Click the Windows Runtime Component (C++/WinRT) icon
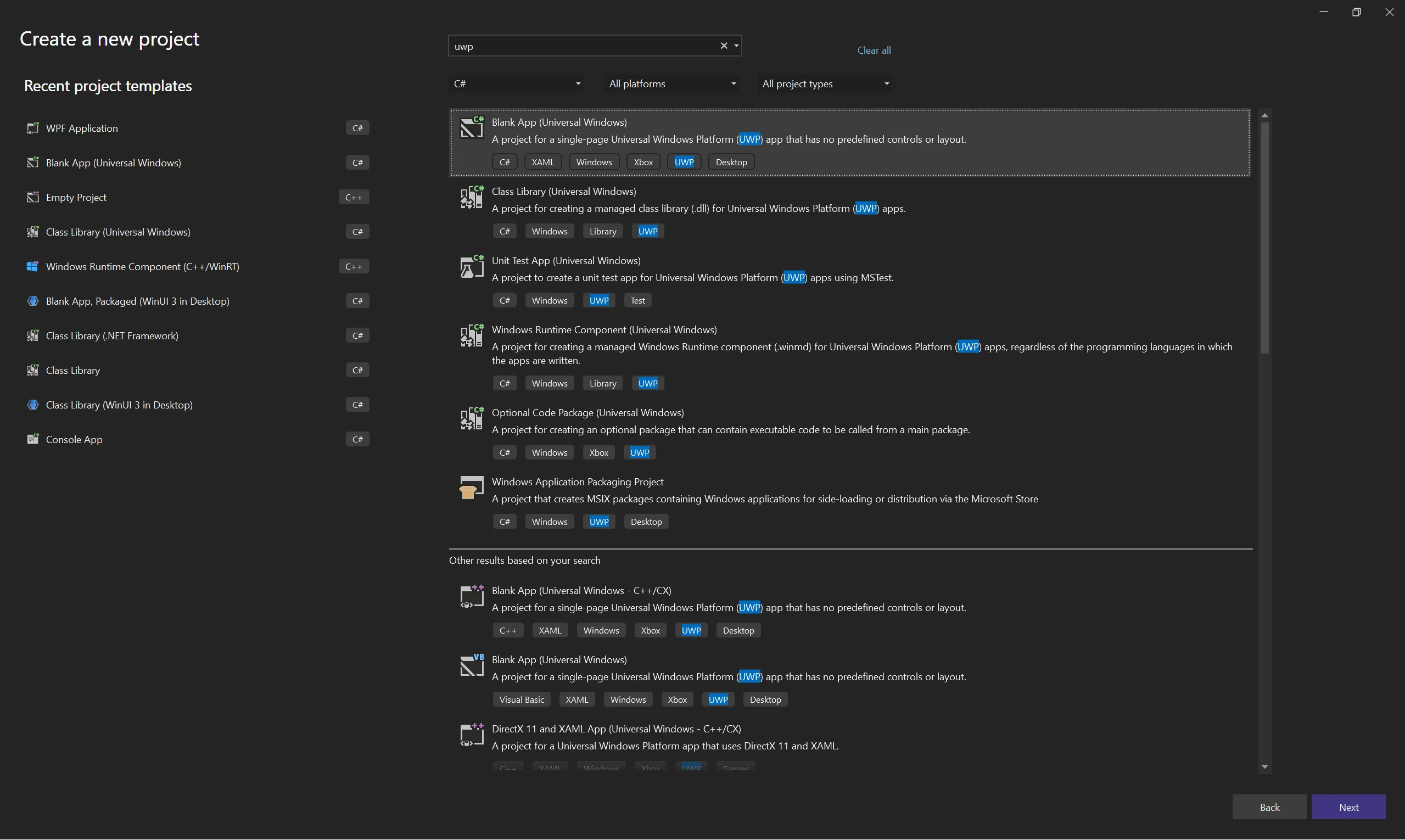 point(33,266)
